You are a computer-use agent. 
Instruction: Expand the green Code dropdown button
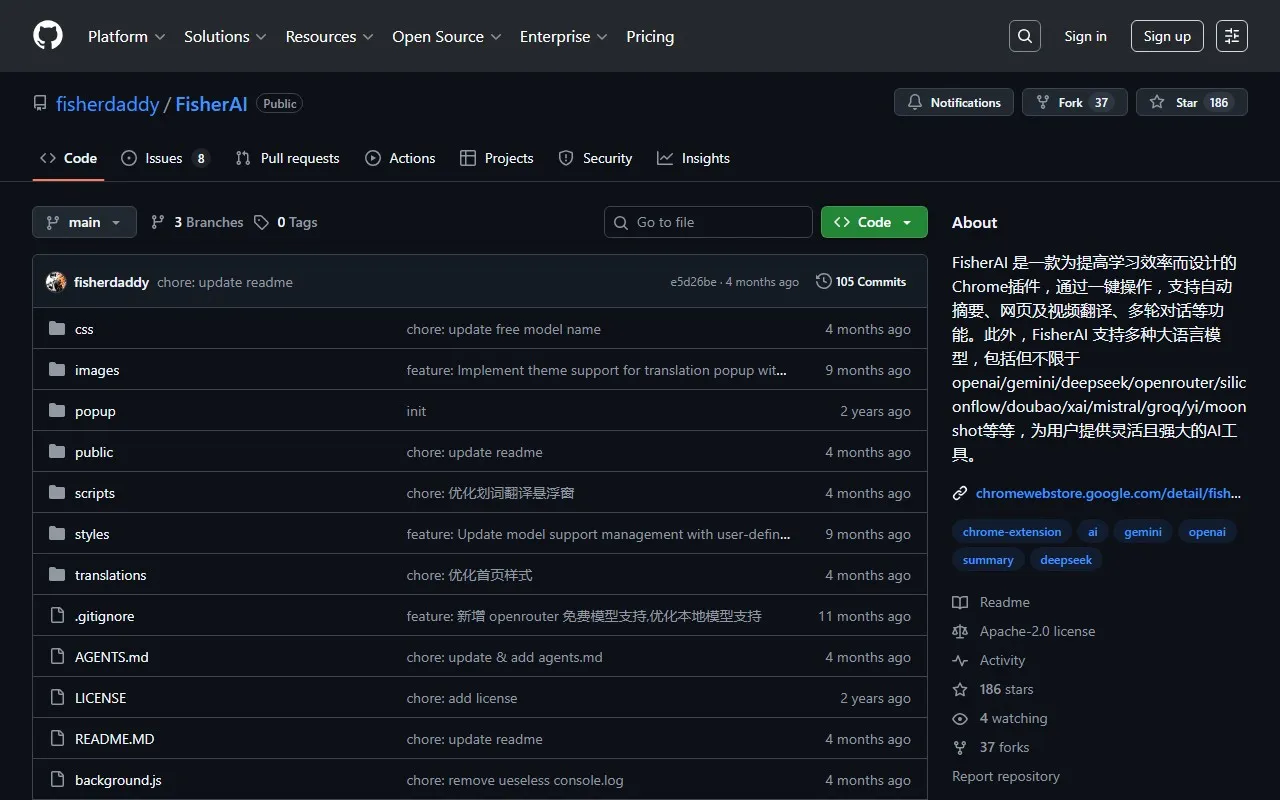point(873,222)
